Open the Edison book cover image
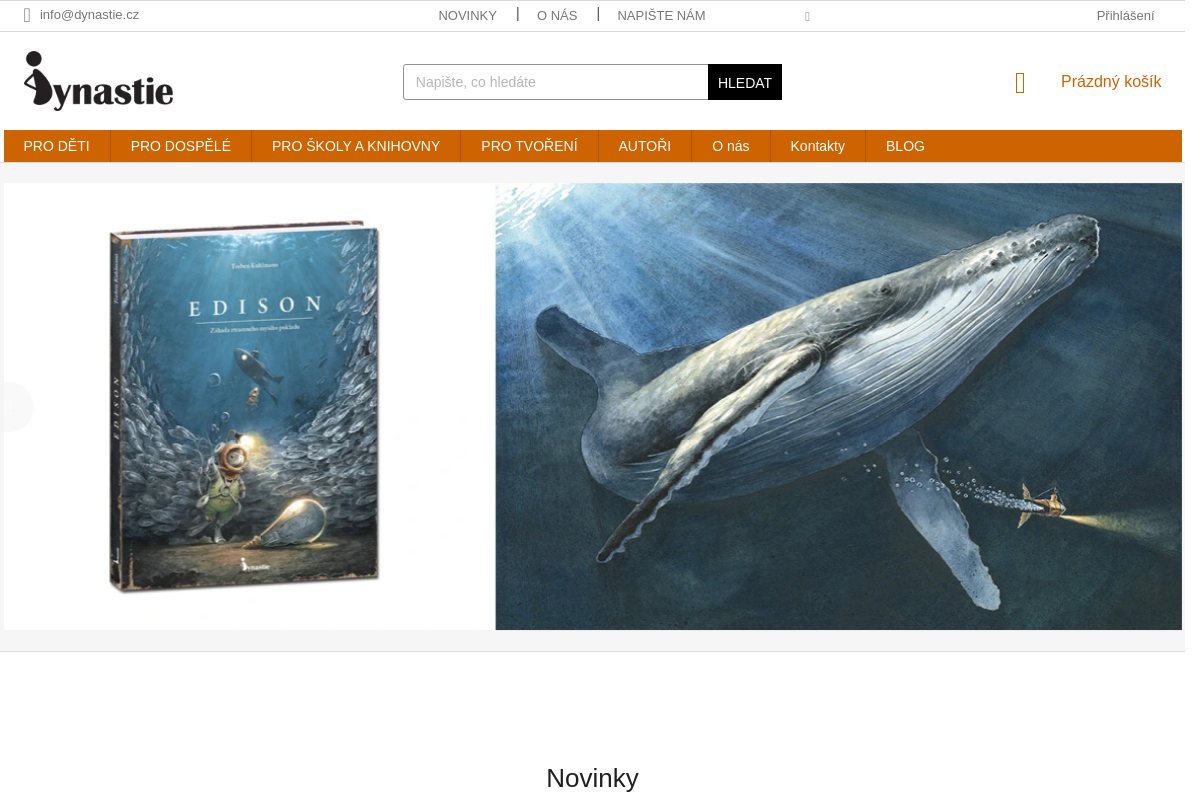Image resolution: width=1200 pixels, height=800 pixels. click(x=246, y=406)
